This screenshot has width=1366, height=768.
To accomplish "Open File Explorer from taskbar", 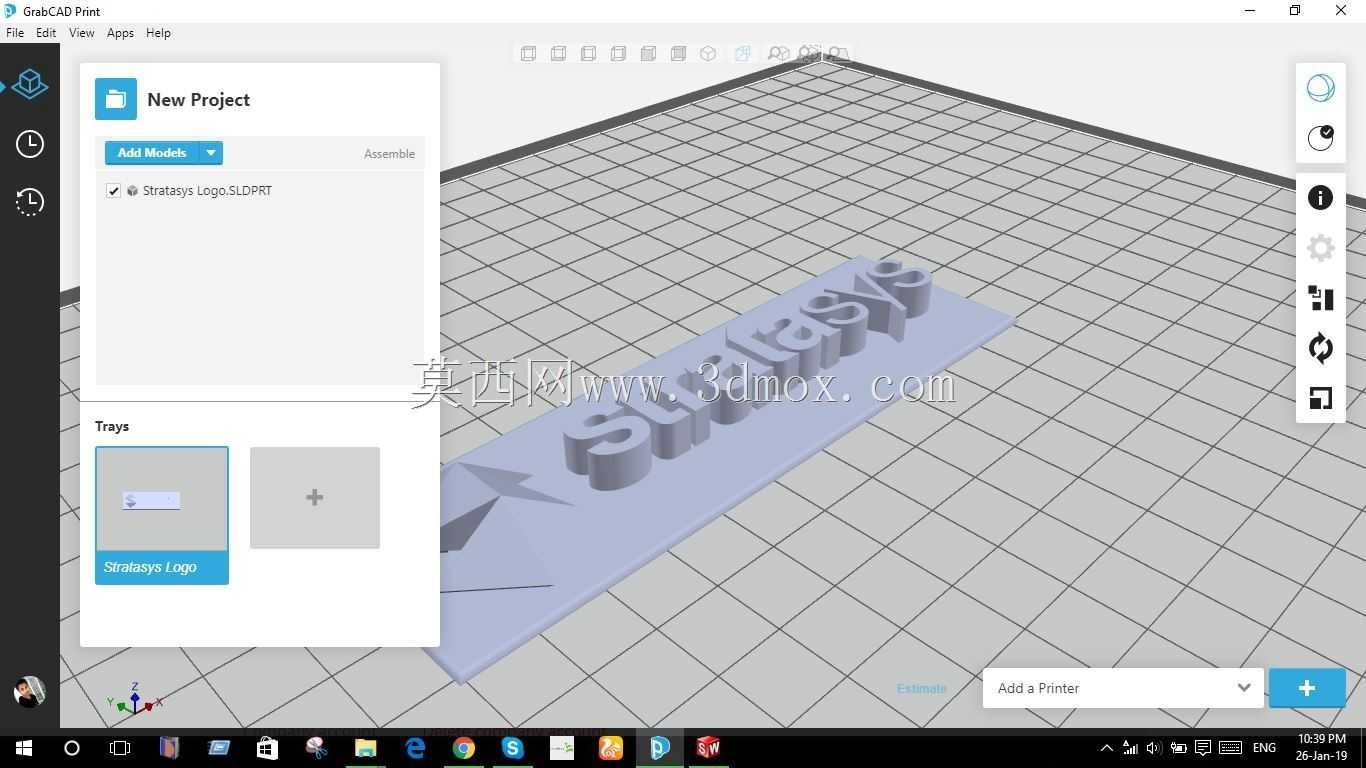I will (x=365, y=748).
